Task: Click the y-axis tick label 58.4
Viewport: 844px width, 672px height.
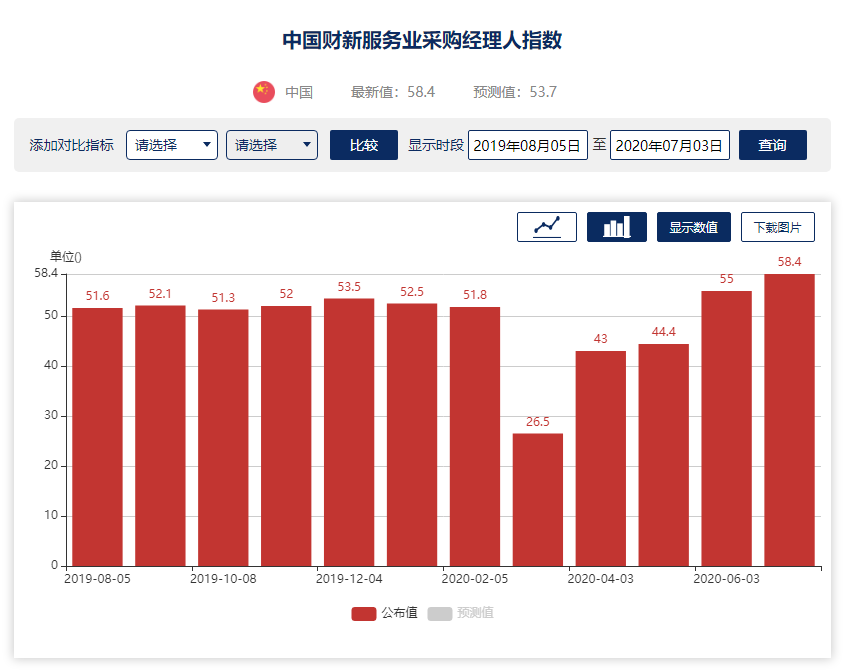Action: click(46, 273)
